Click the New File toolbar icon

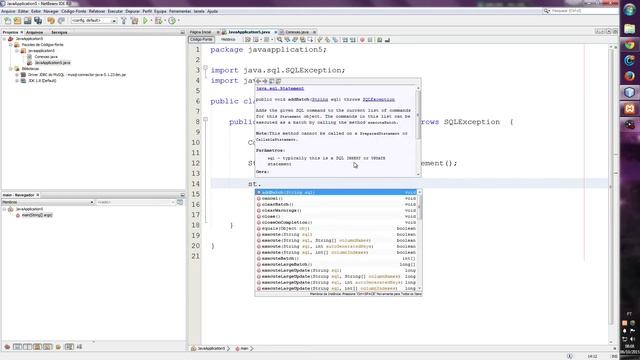[x=7, y=20]
